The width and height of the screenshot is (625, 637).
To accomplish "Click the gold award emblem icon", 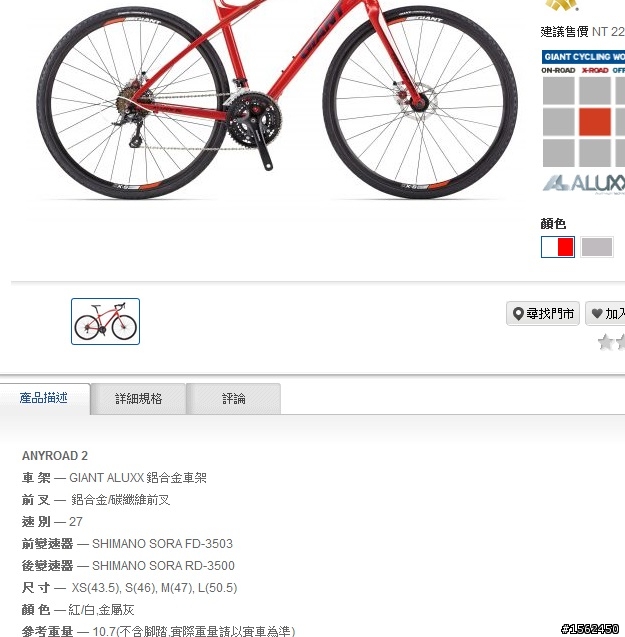I will click(562, 5).
